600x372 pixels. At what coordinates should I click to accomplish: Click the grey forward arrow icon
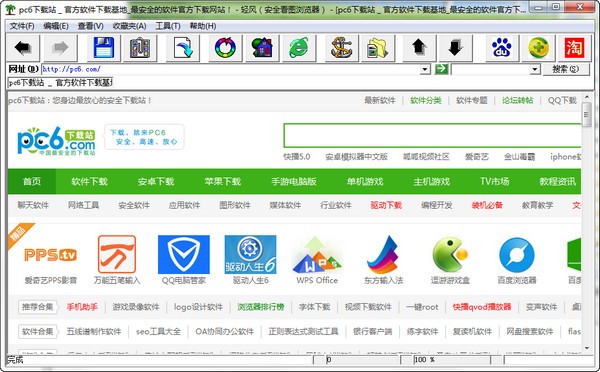(x=60, y=48)
